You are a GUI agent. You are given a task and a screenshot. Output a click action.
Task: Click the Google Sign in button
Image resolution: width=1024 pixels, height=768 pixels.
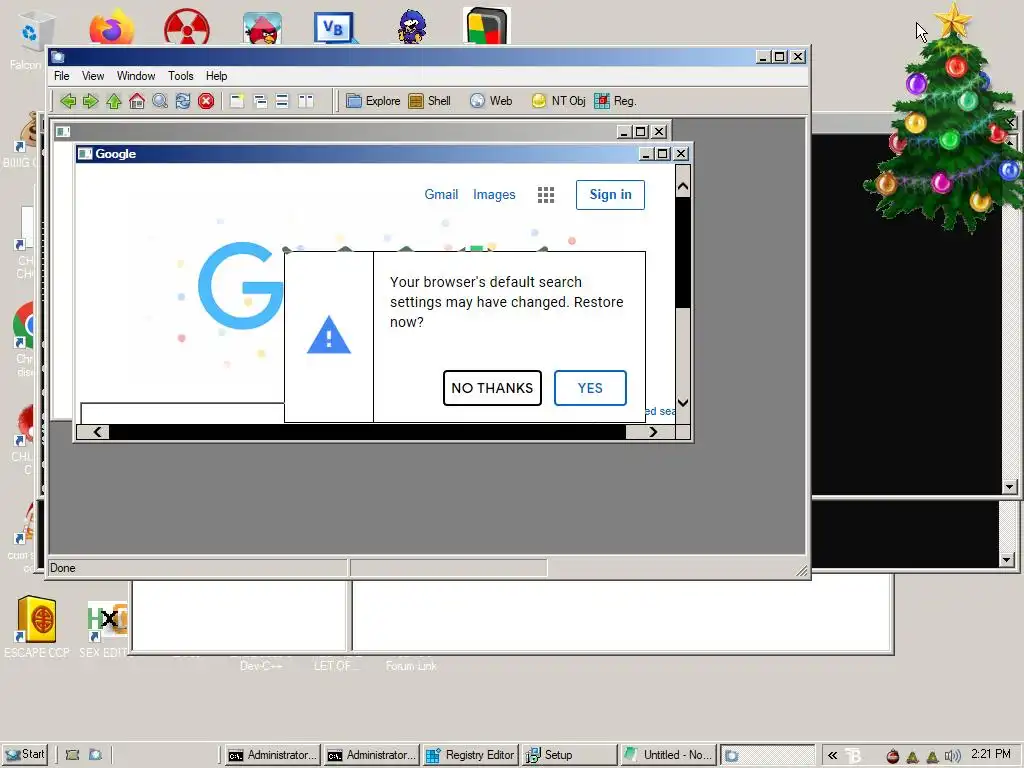coord(610,195)
